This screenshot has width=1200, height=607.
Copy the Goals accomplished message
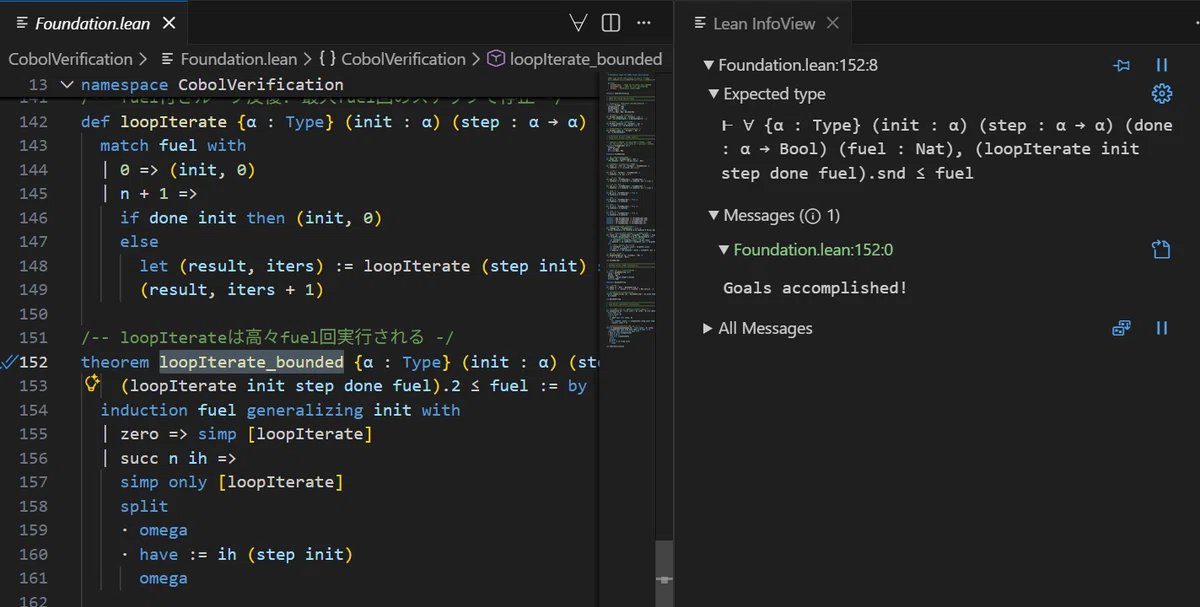tap(1162, 250)
